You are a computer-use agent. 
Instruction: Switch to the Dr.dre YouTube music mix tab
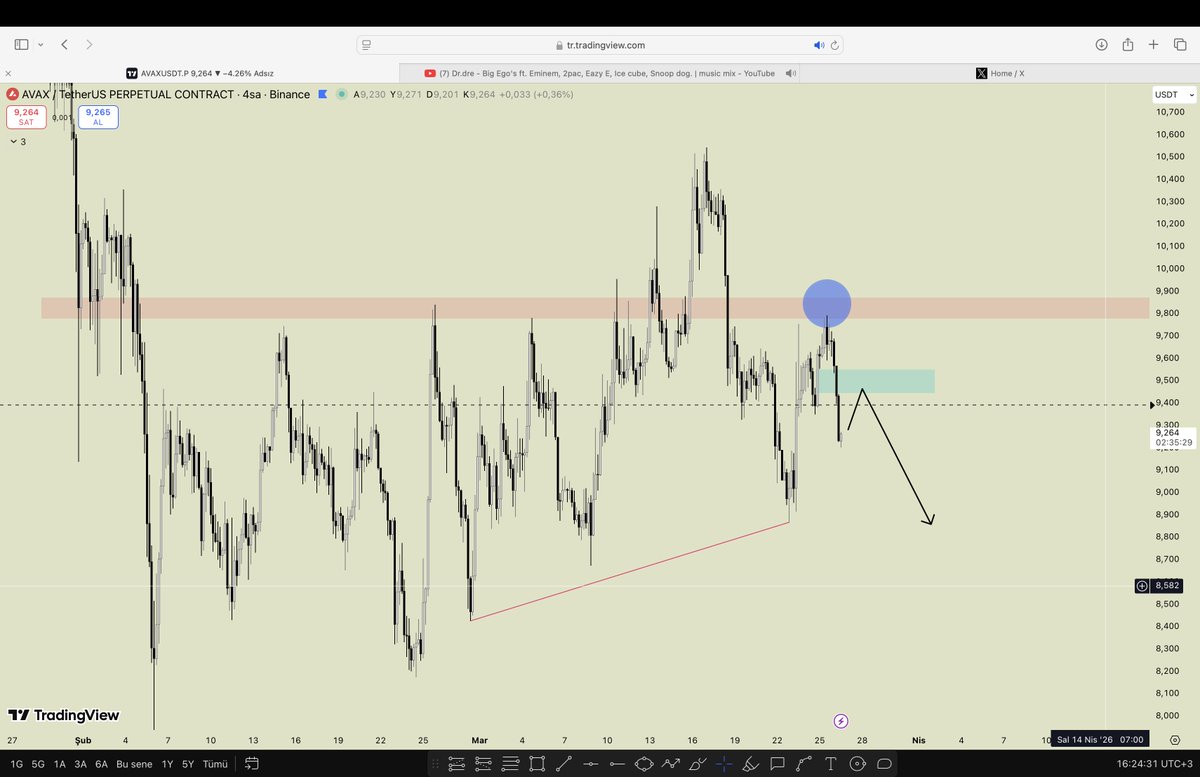(600, 73)
